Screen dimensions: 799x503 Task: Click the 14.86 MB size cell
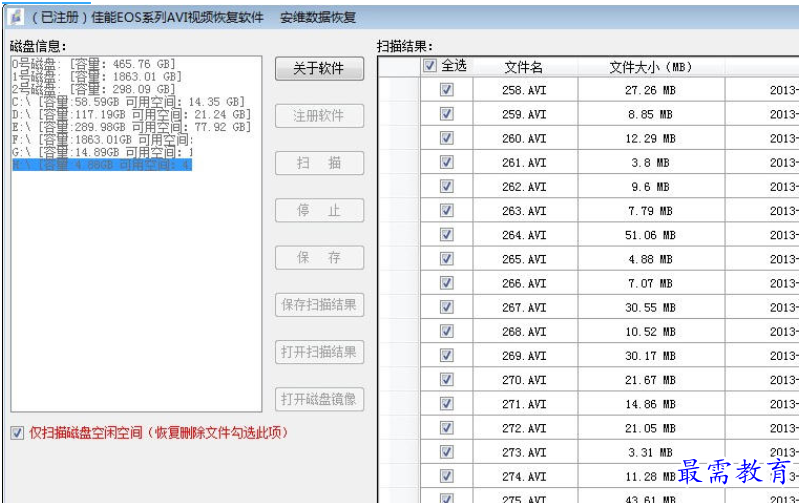(x=650, y=404)
